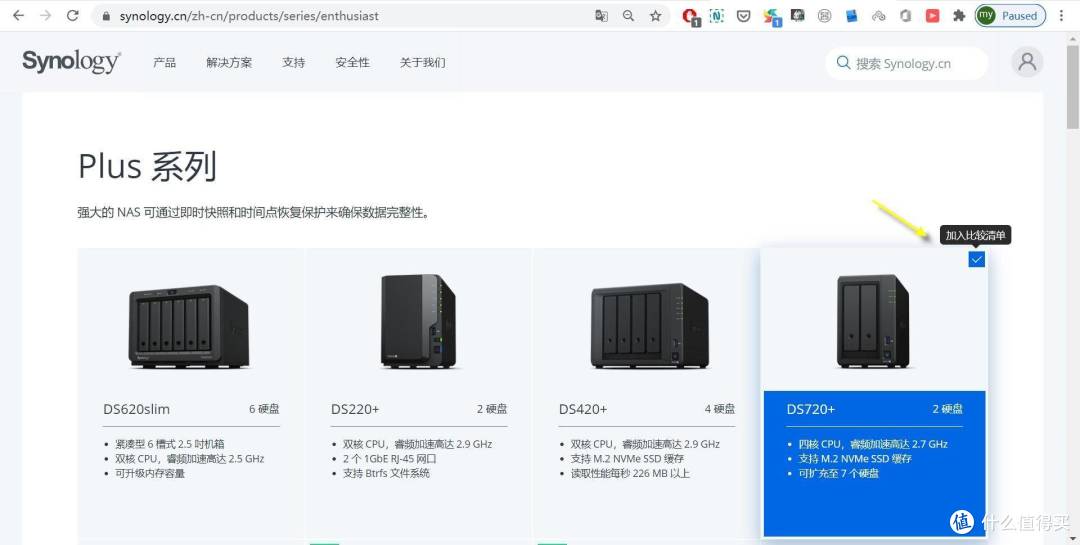The height and width of the screenshot is (545, 1080).
Task: Click the DS720+ product image
Action: tap(873, 321)
